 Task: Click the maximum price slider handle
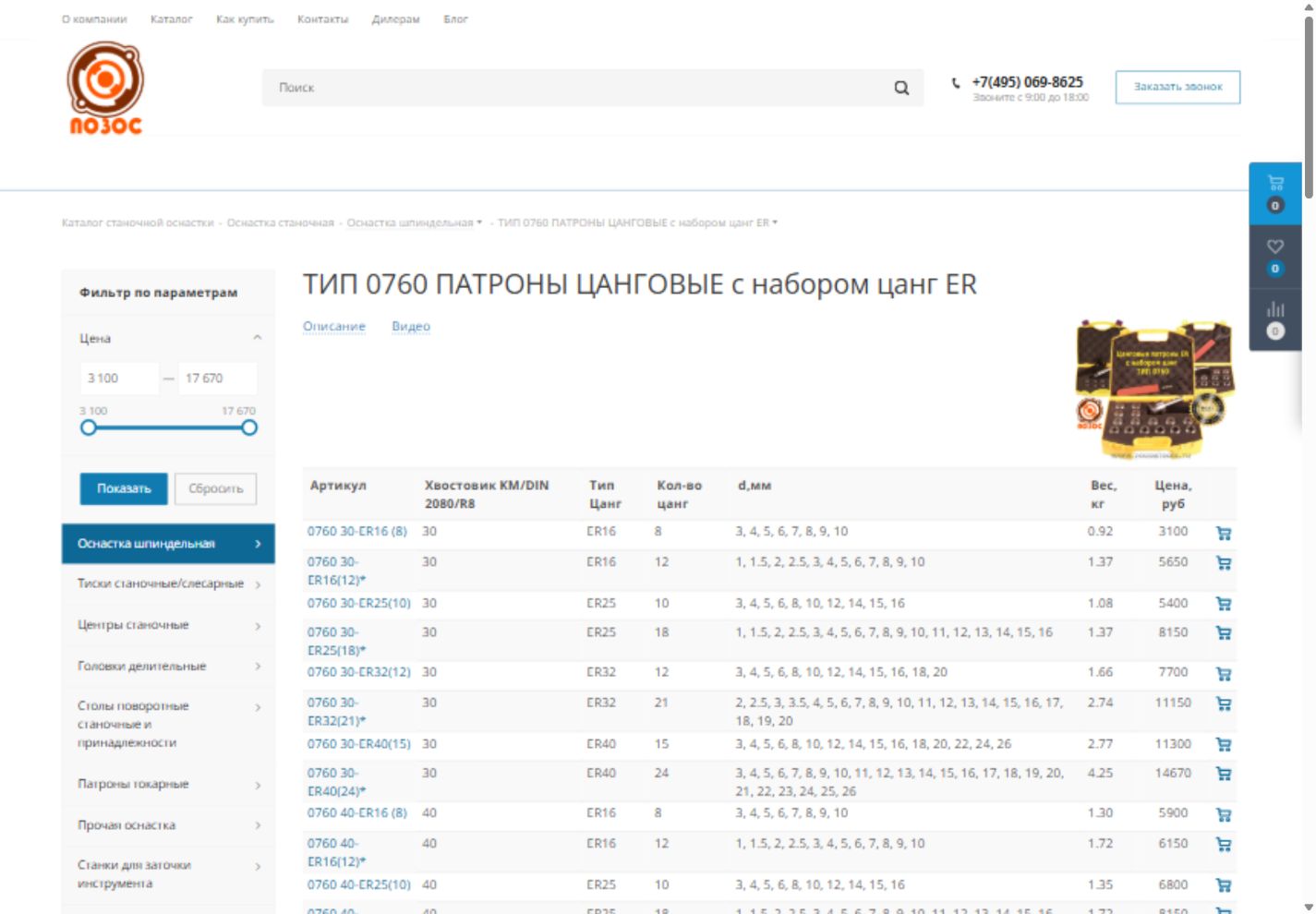point(249,427)
